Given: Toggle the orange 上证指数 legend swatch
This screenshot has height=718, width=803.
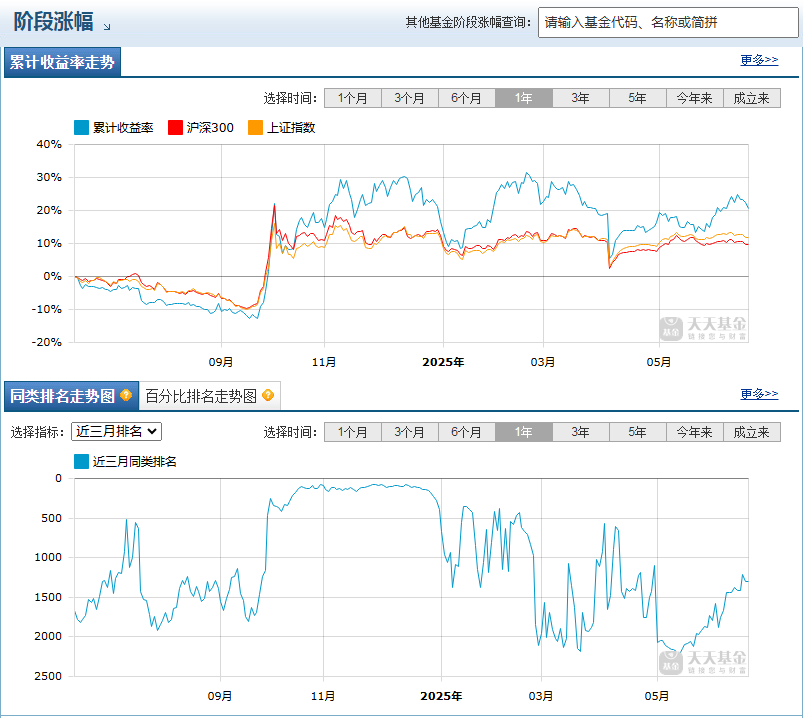Looking at the screenshot, I should (x=255, y=128).
